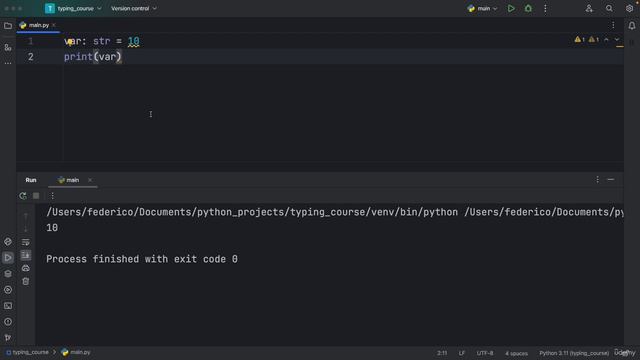640x360 pixels.
Task: Run the main configuration with green play button
Action: (511, 8)
